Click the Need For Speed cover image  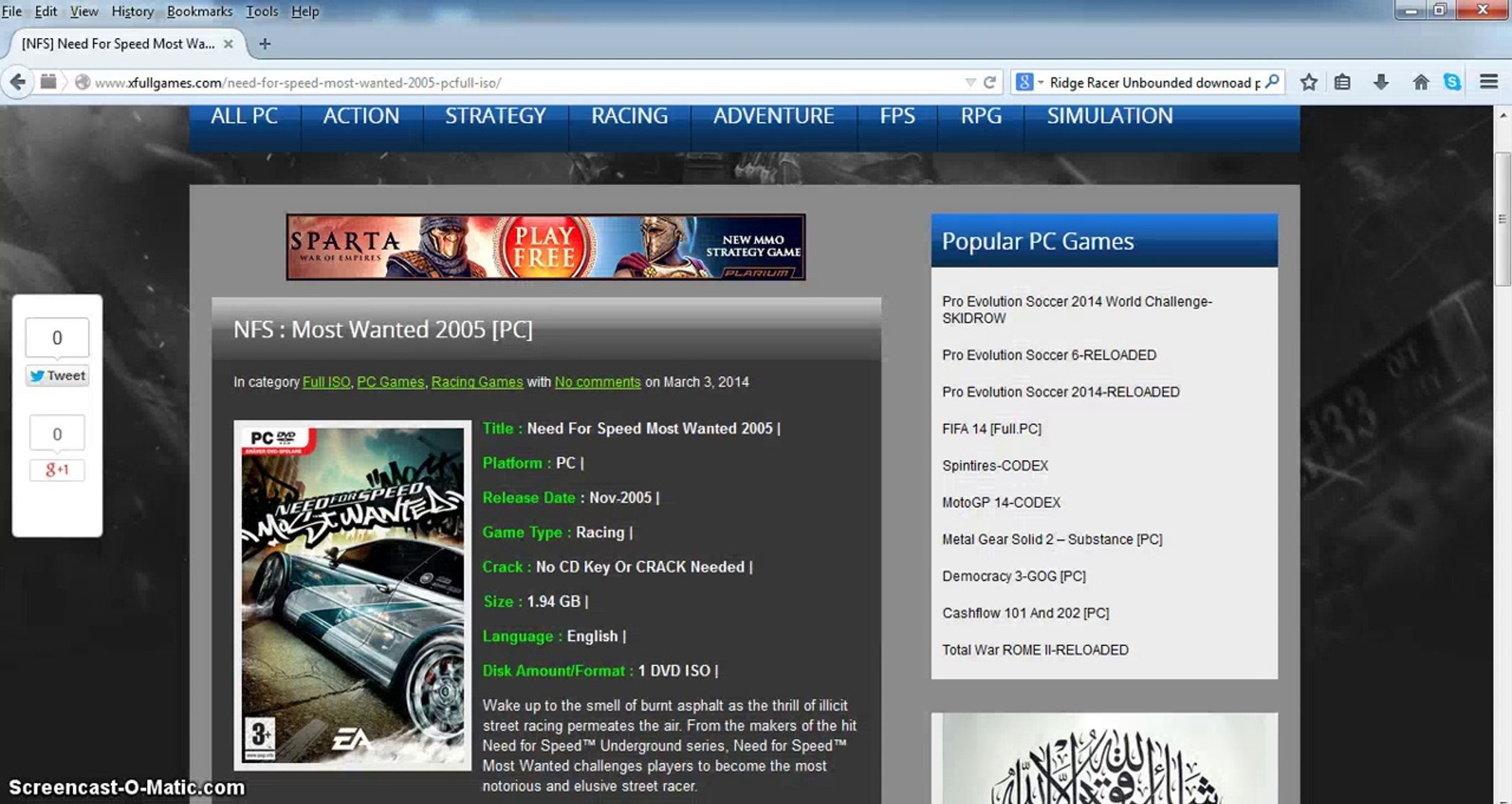353,595
